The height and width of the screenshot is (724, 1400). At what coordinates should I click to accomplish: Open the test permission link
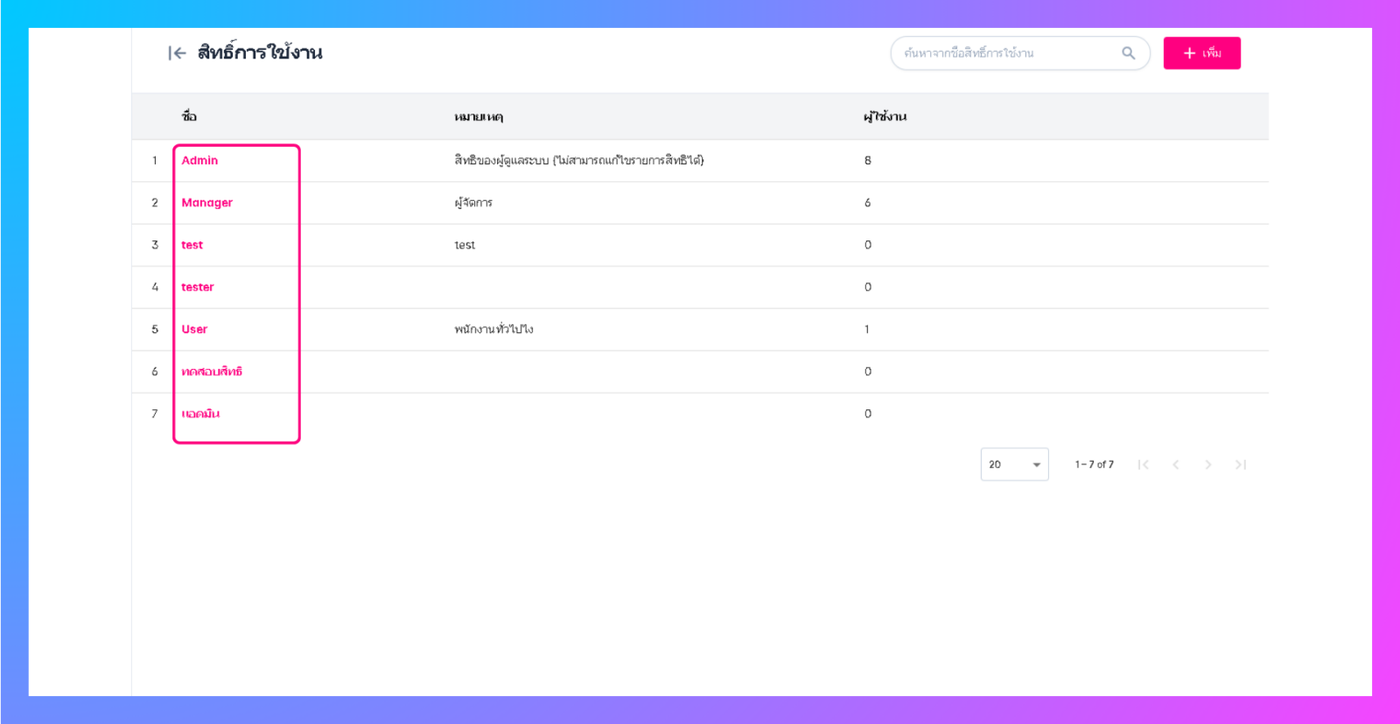pos(192,245)
